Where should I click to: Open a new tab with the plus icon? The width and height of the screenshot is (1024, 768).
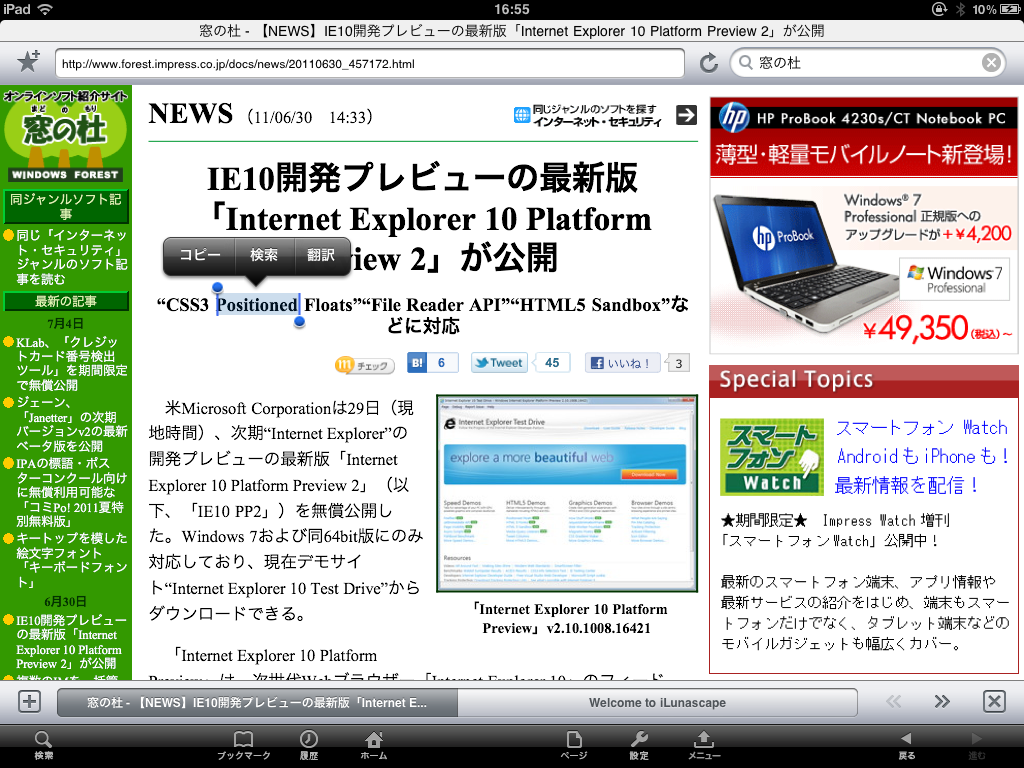point(29,701)
